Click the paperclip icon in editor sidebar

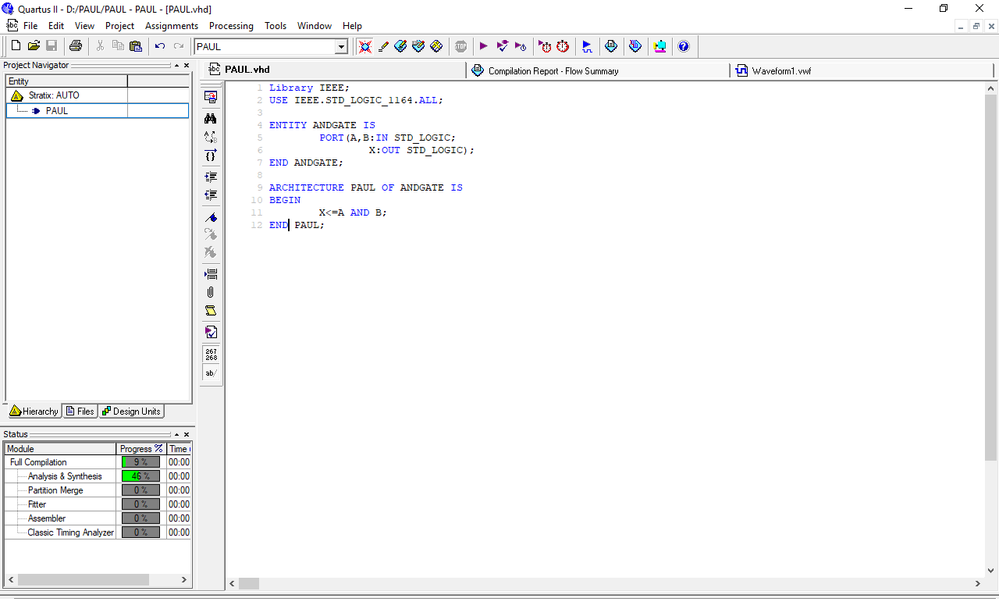[210, 292]
